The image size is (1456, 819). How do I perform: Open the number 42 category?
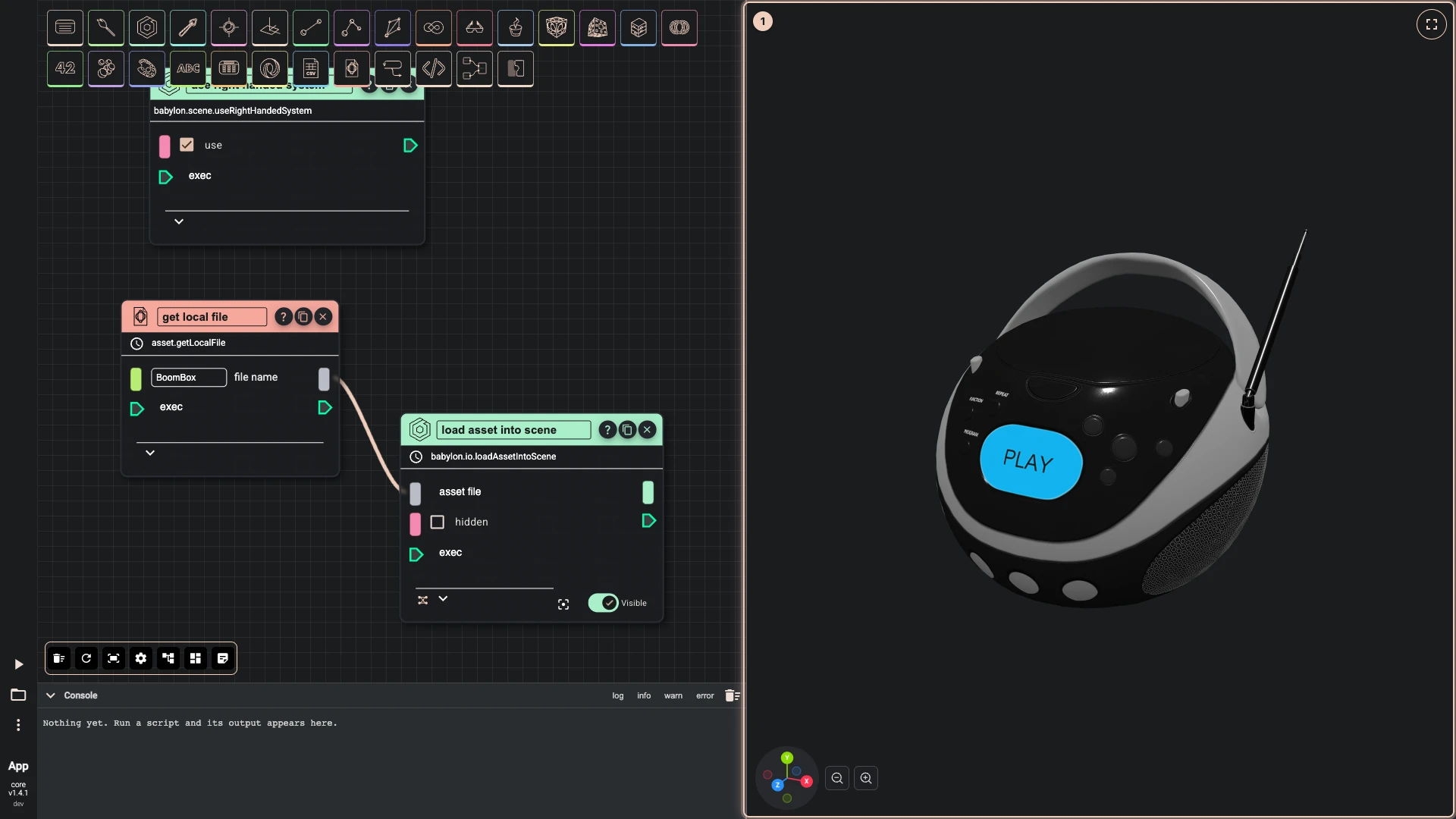[65, 68]
